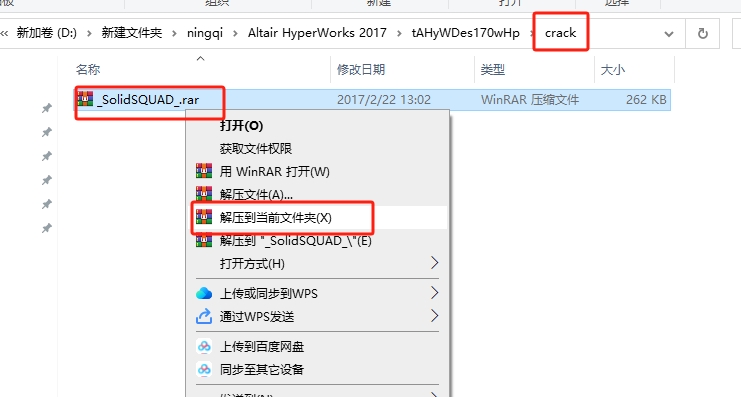Expand arrow next to 打开方式(H)
Viewport: 741px width, 397px height.
pyautogui.click(x=435, y=263)
